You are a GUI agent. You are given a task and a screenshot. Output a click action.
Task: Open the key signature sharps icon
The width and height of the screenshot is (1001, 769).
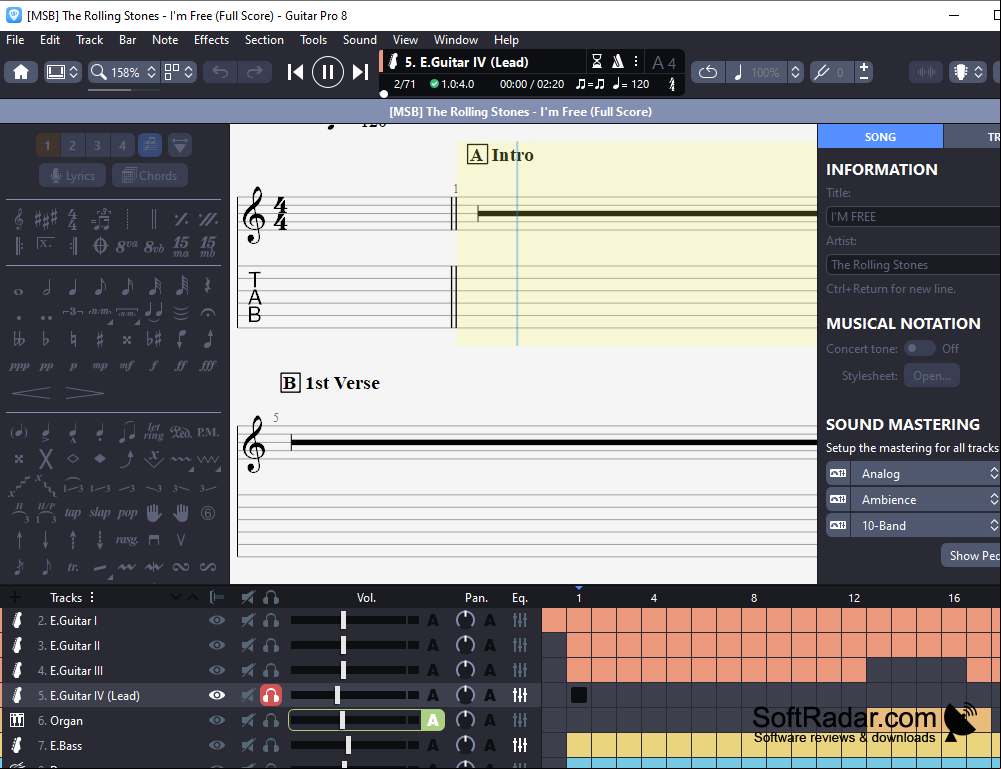[x=45, y=219]
